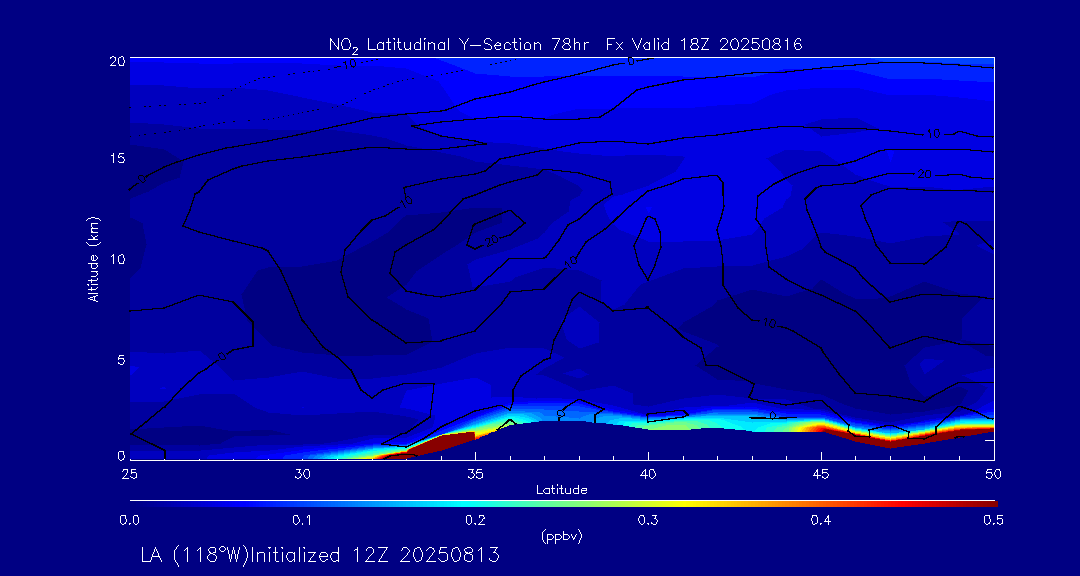Click the color scale value '0.2'
This screenshot has width=1080, height=576.
475,521
